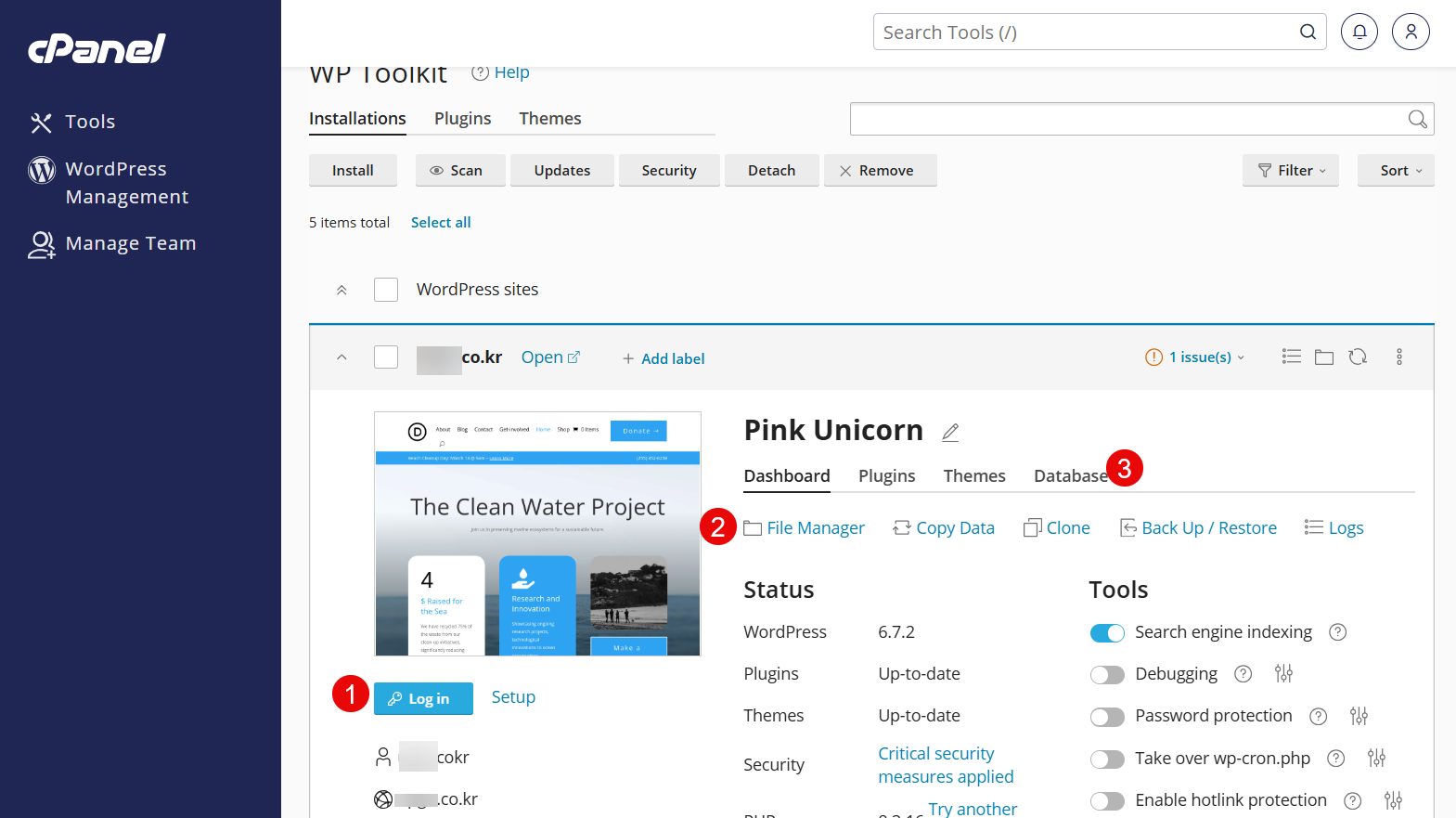Open help for Take over wp-cron.php

(1336, 759)
